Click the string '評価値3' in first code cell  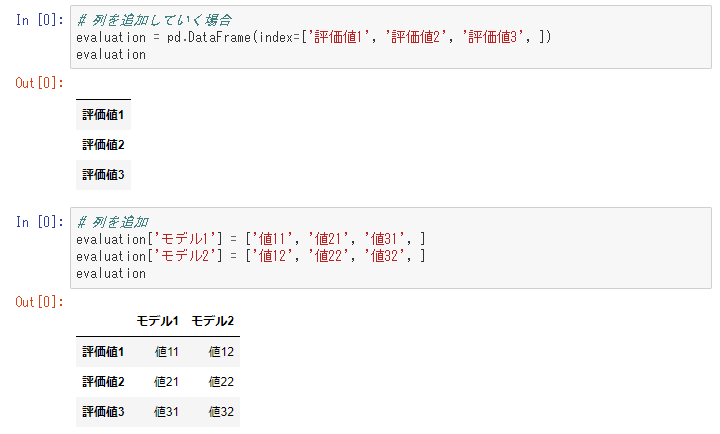tap(493, 37)
